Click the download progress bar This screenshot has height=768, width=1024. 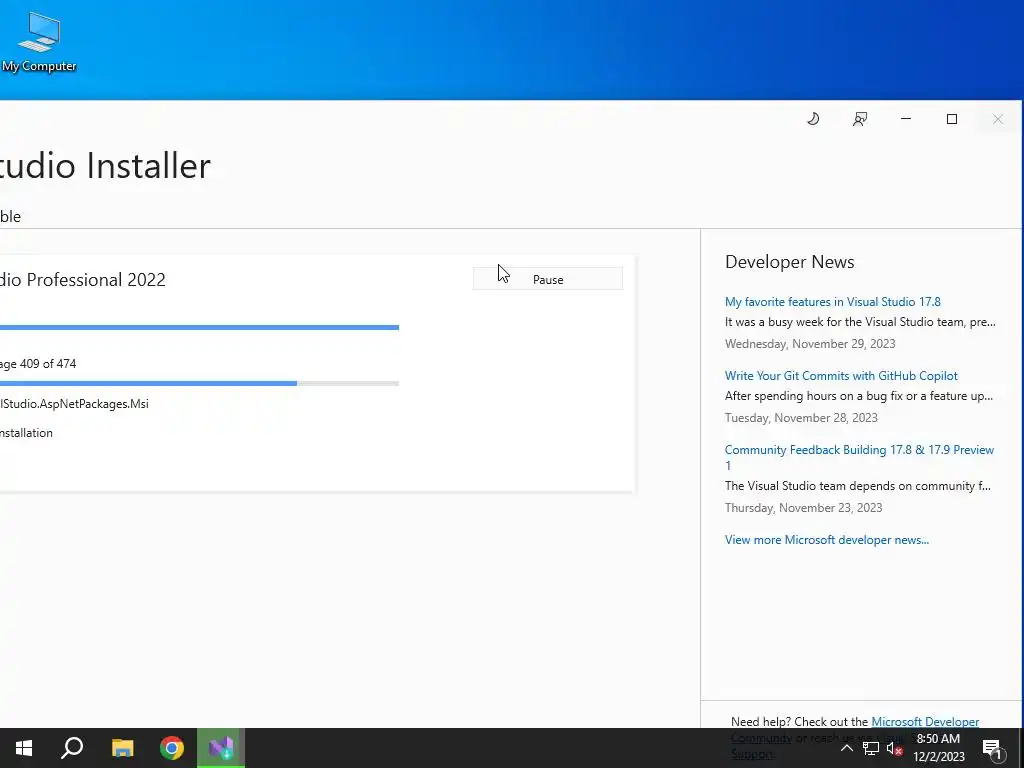point(199,327)
